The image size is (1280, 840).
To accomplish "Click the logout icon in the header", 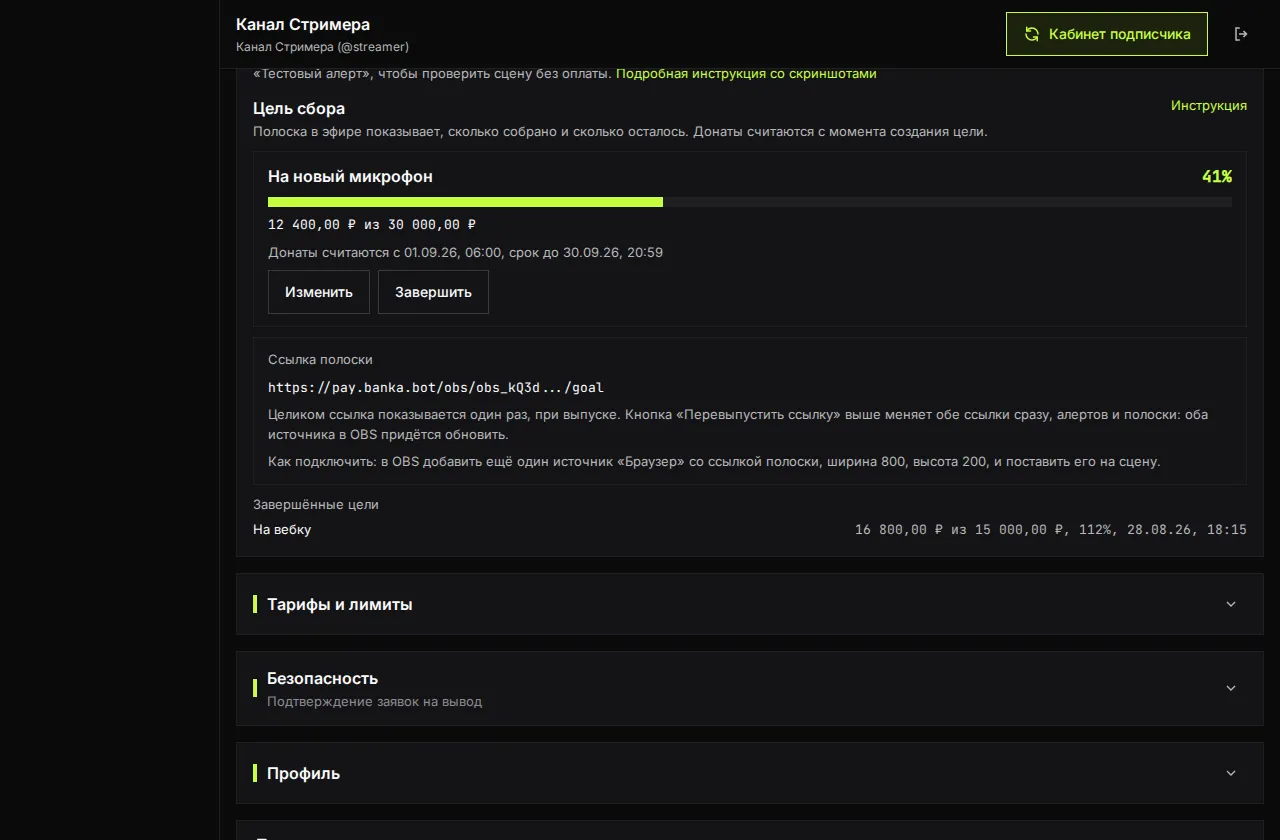I will click(x=1241, y=34).
